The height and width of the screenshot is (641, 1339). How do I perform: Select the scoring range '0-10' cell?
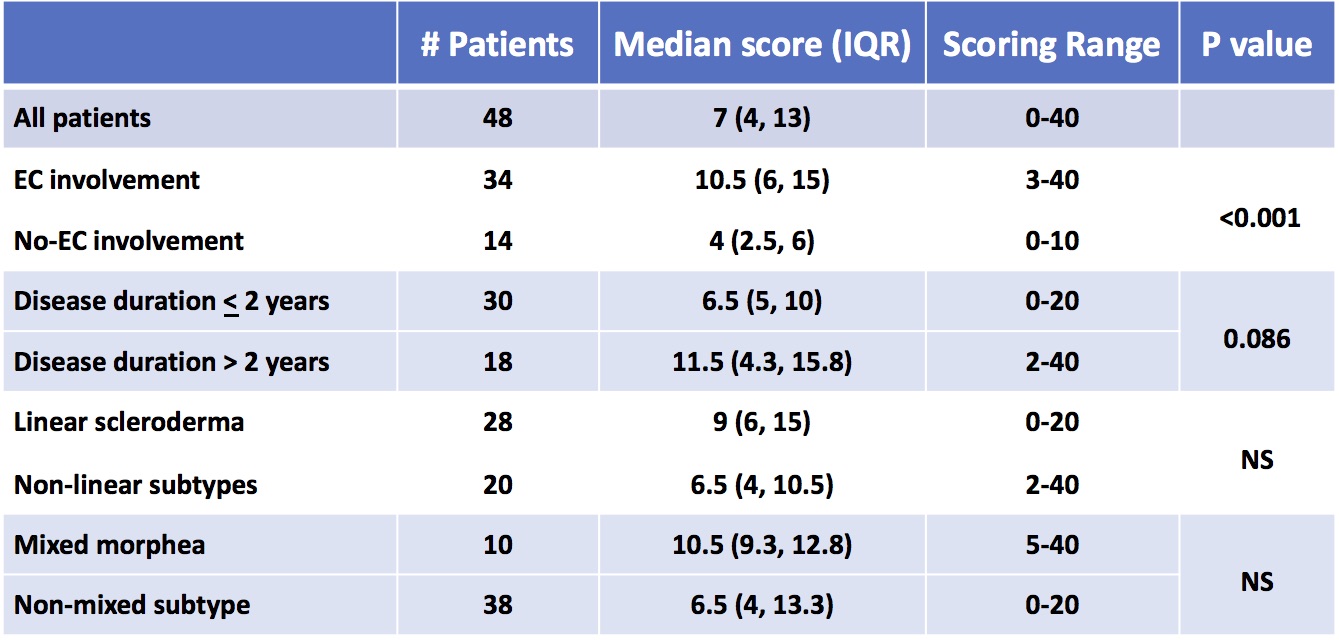pyautogui.click(x=1052, y=241)
